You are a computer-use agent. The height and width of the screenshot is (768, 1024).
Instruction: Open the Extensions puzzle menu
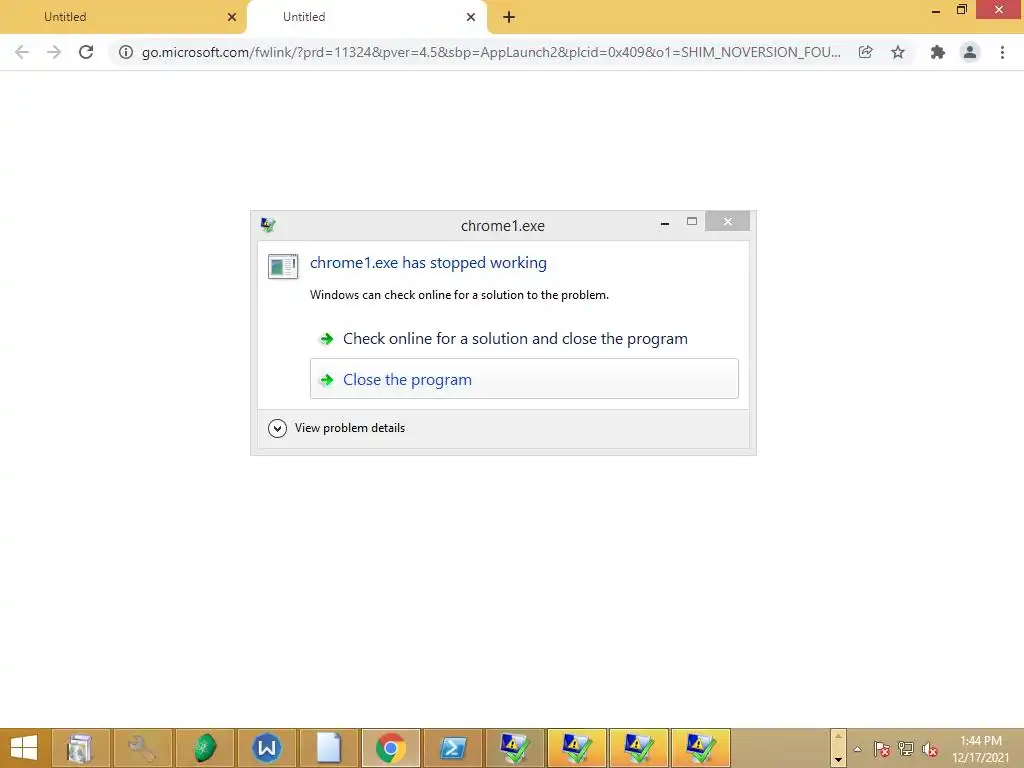click(x=938, y=52)
